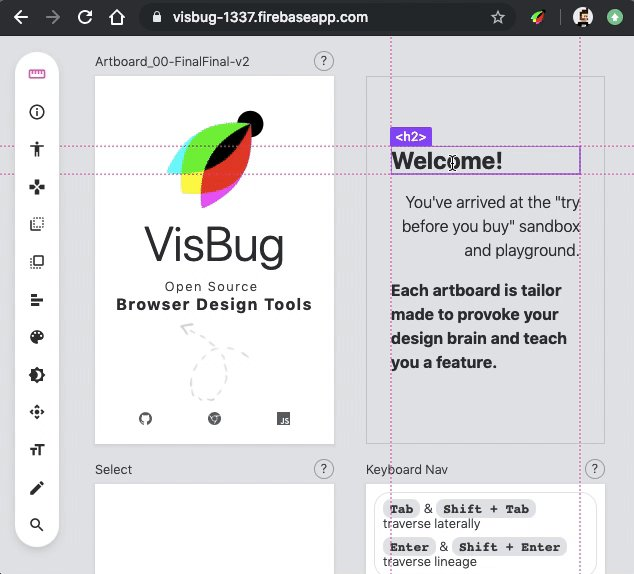The width and height of the screenshot is (634, 574).
Task: Reload the current page
Action: [x=85, y=17]
